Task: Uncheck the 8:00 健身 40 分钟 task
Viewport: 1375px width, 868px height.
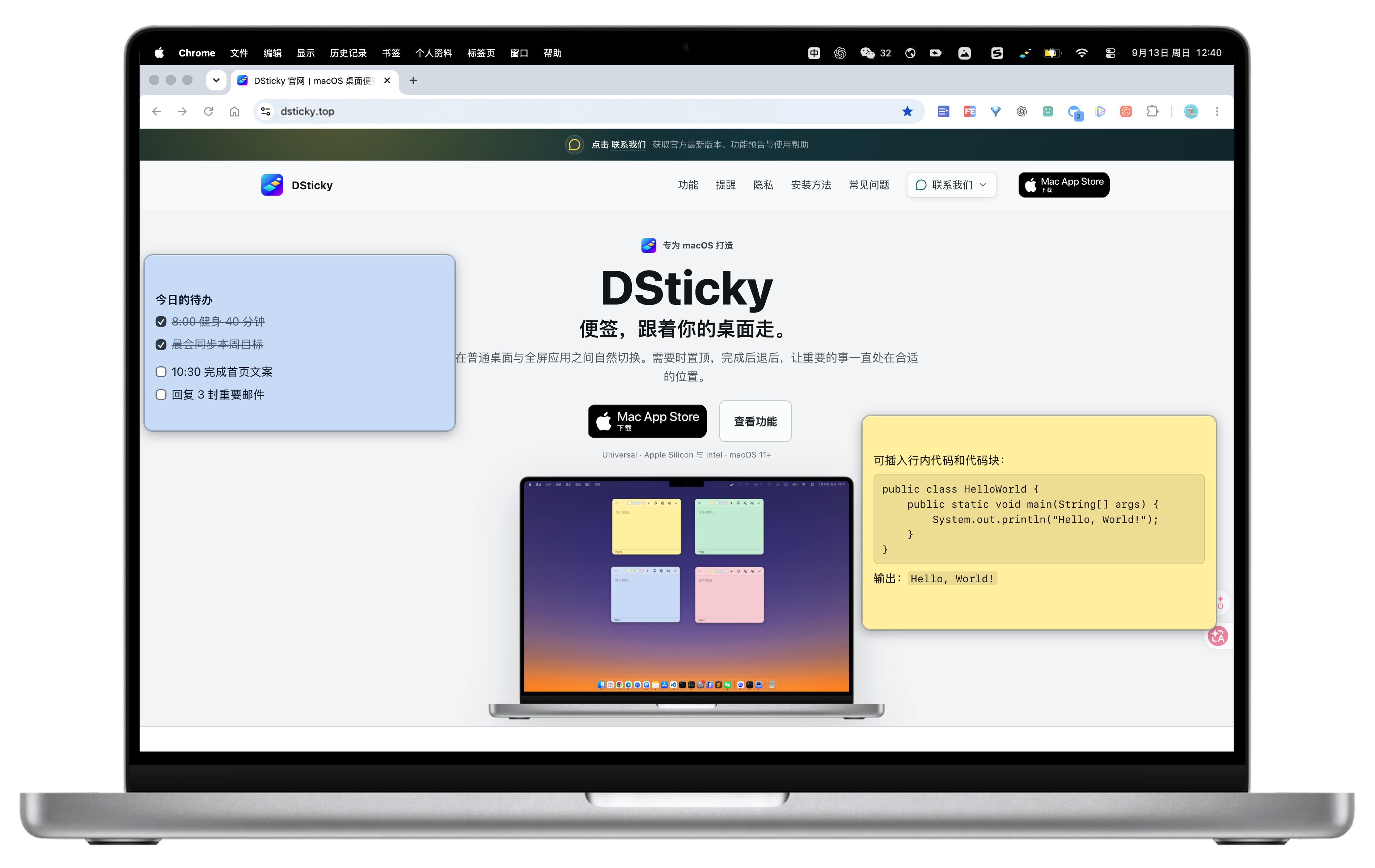Action: [161, 322]
